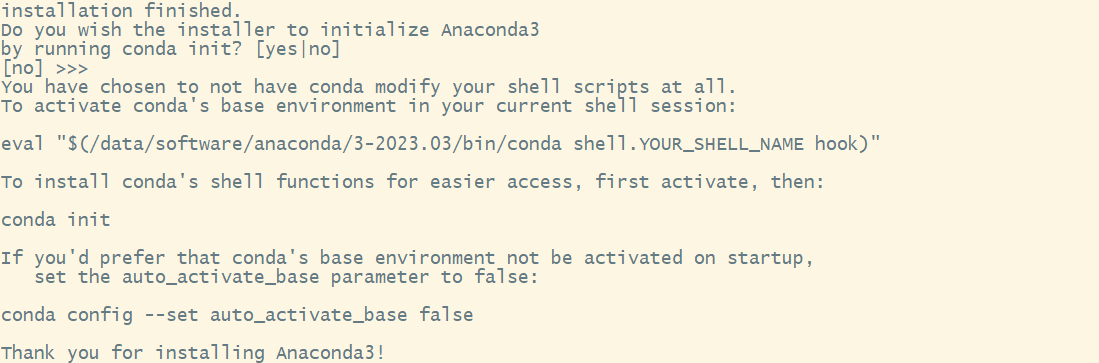Click the 'Thank you for installing Anaconda3!' line
Image resolution: width=1099 pixels, height=363 pixels.
(x=193, y=352)
